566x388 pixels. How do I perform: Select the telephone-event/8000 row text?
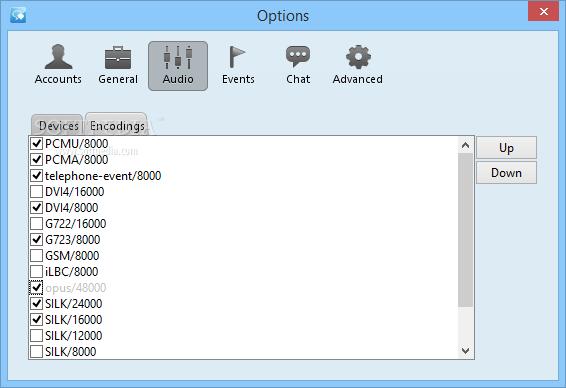point(103,176)
